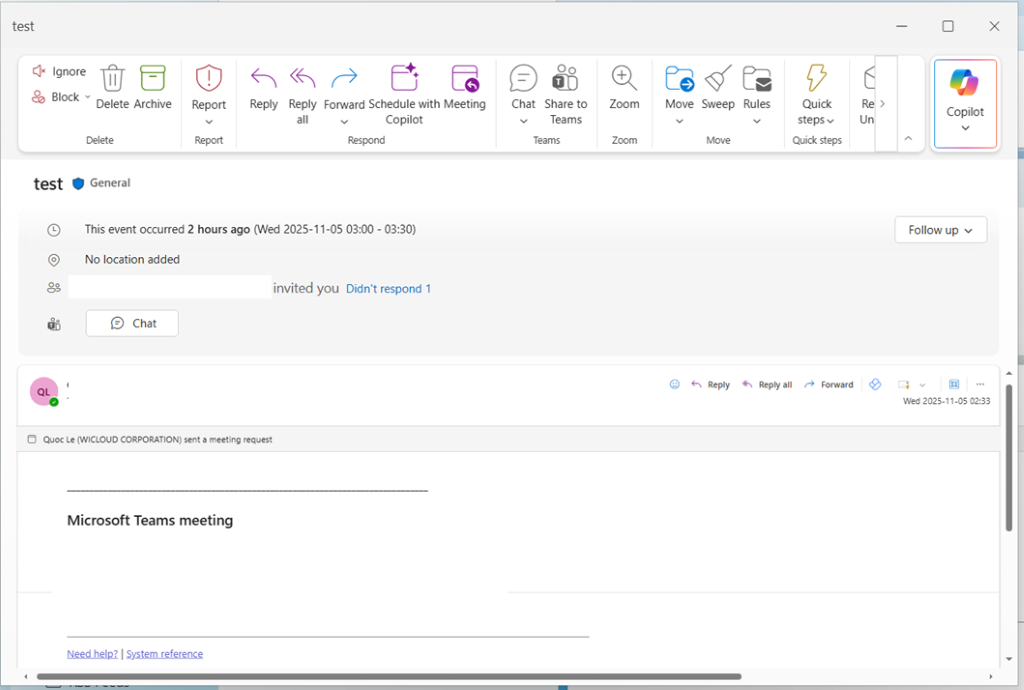Click Reply in the ribbon

[263, 86]
